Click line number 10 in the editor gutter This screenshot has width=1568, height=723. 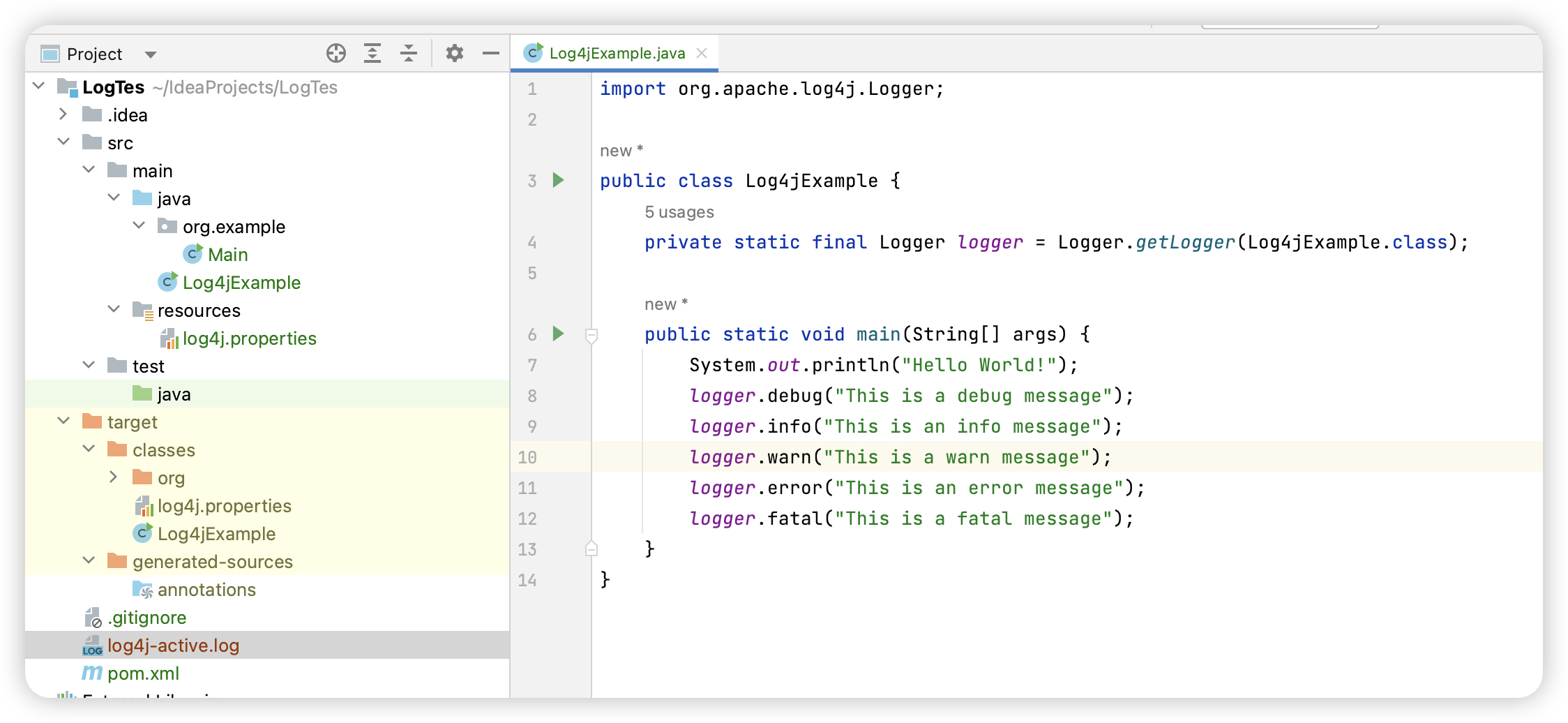527,457
